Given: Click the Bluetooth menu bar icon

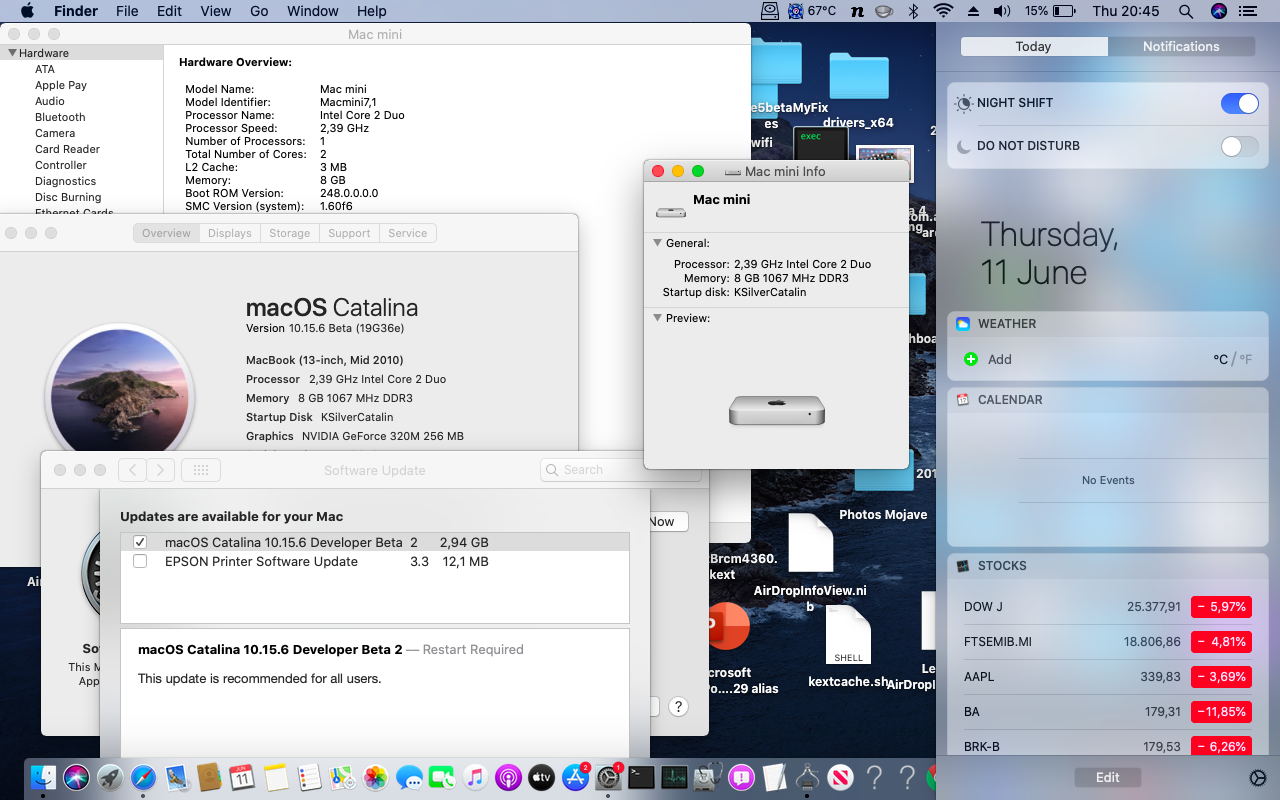Looking at the screenshot, I should tap(912, 11).
